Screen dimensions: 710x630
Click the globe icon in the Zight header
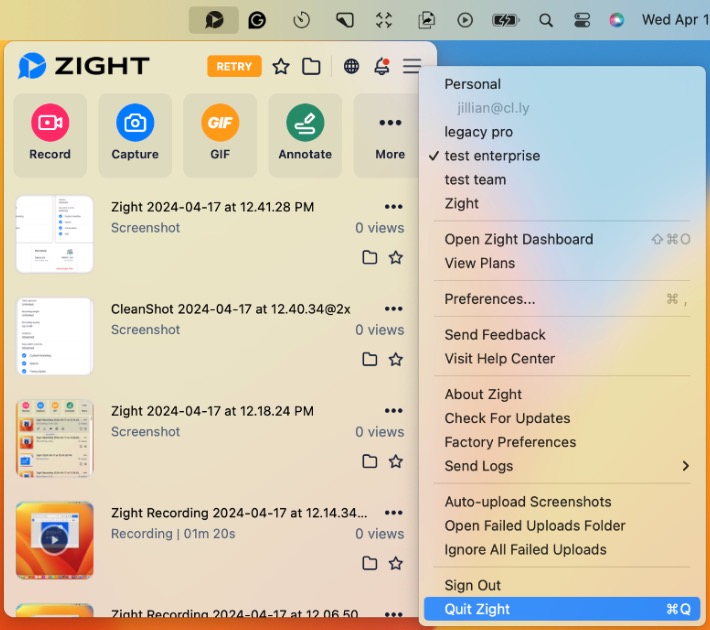coord(351,67)
